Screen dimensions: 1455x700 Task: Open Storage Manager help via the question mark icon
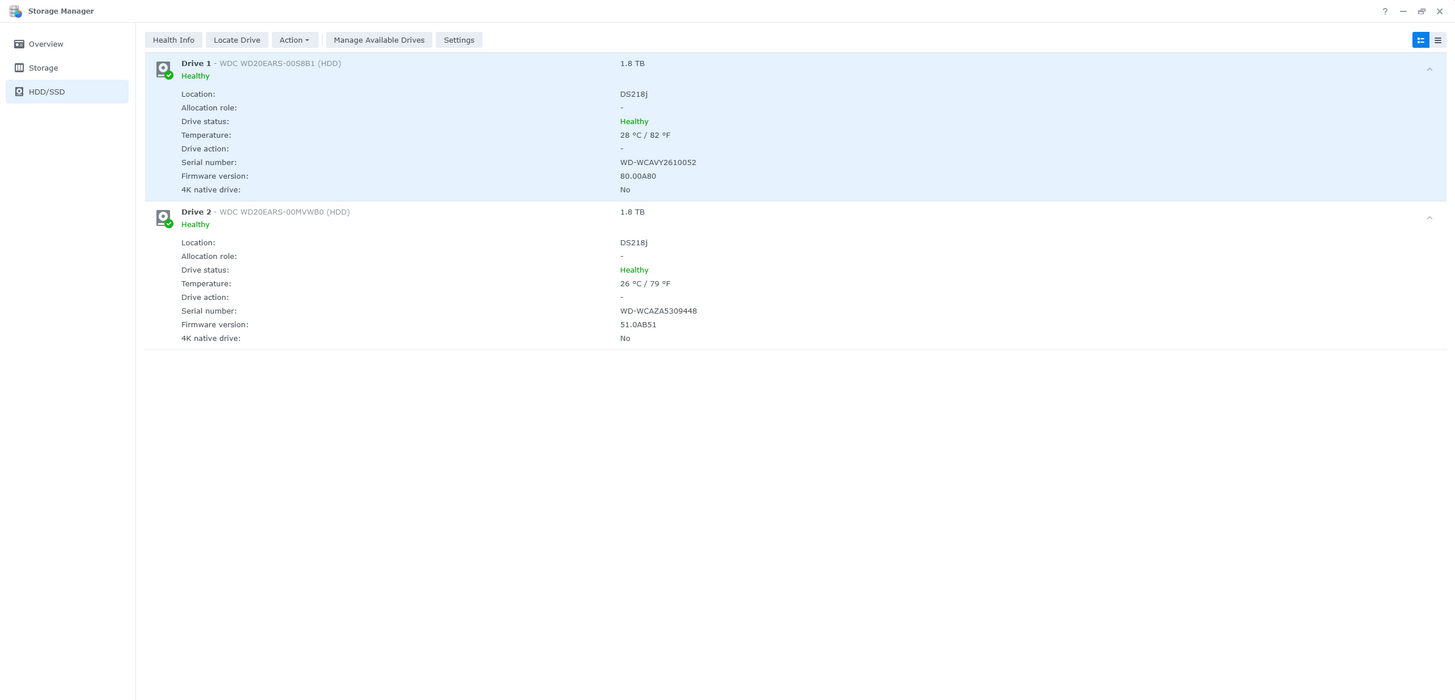(1384, 11)
